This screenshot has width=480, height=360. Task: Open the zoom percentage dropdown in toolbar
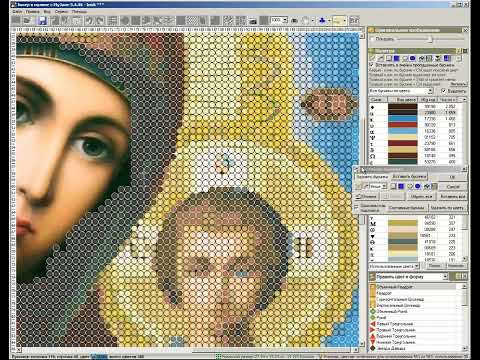(285, 20)
